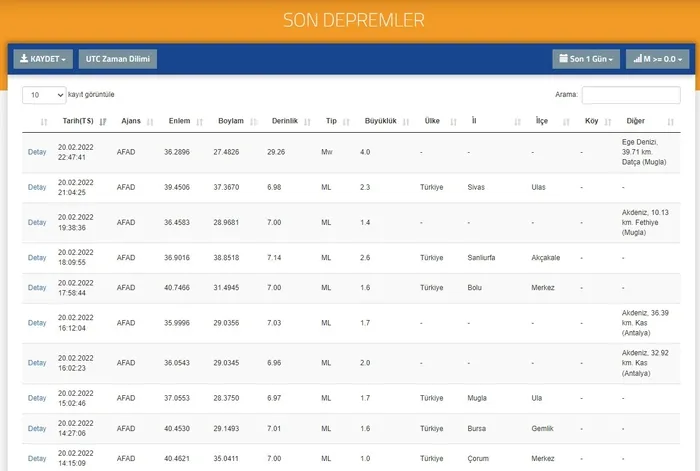Click the Akdeniz 32.92 km Kas text
This screenshot has width=700, height=471.
tap(645, 363)
